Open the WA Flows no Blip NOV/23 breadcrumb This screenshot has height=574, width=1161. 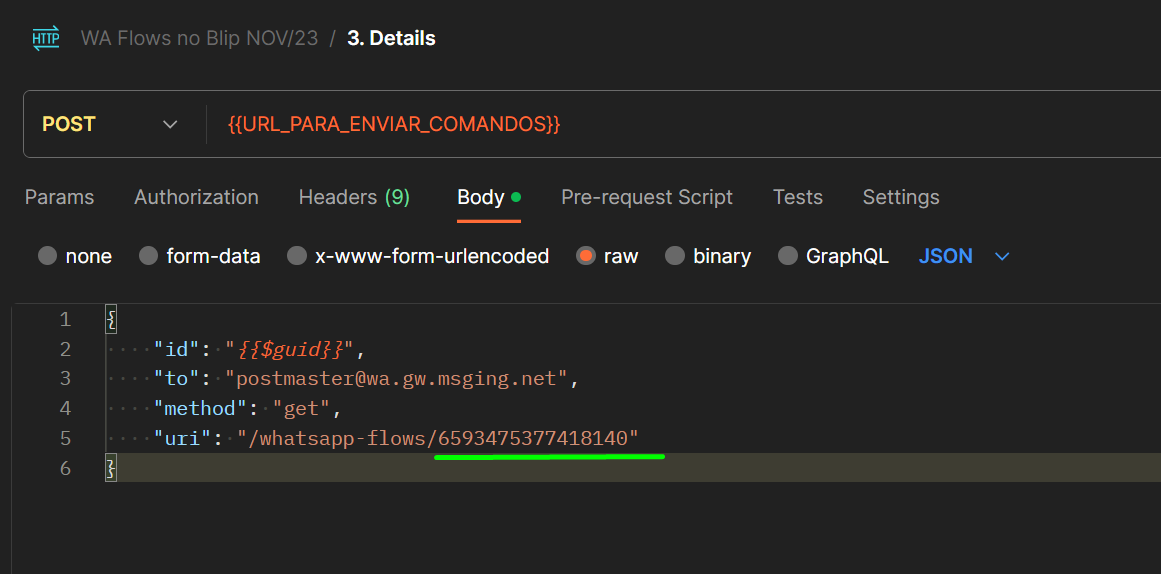click(199, 39)
